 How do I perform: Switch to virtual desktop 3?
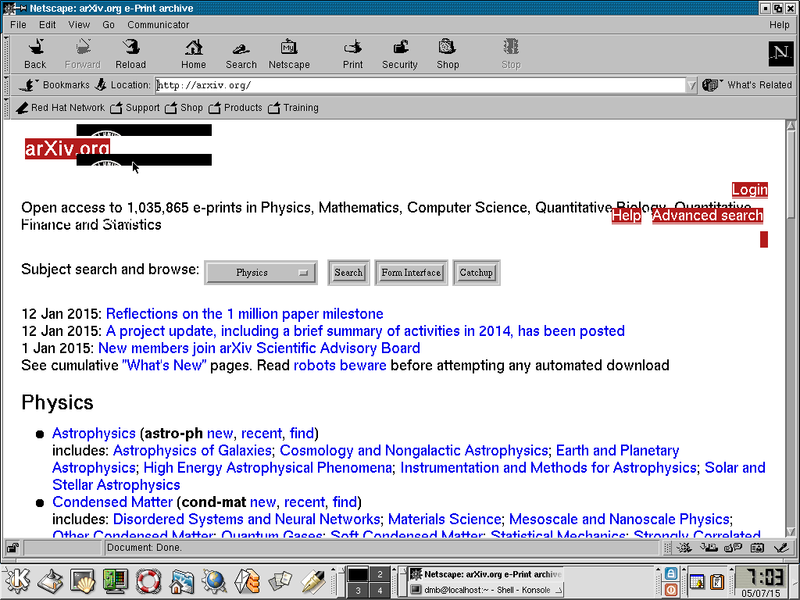click(358, 590)
